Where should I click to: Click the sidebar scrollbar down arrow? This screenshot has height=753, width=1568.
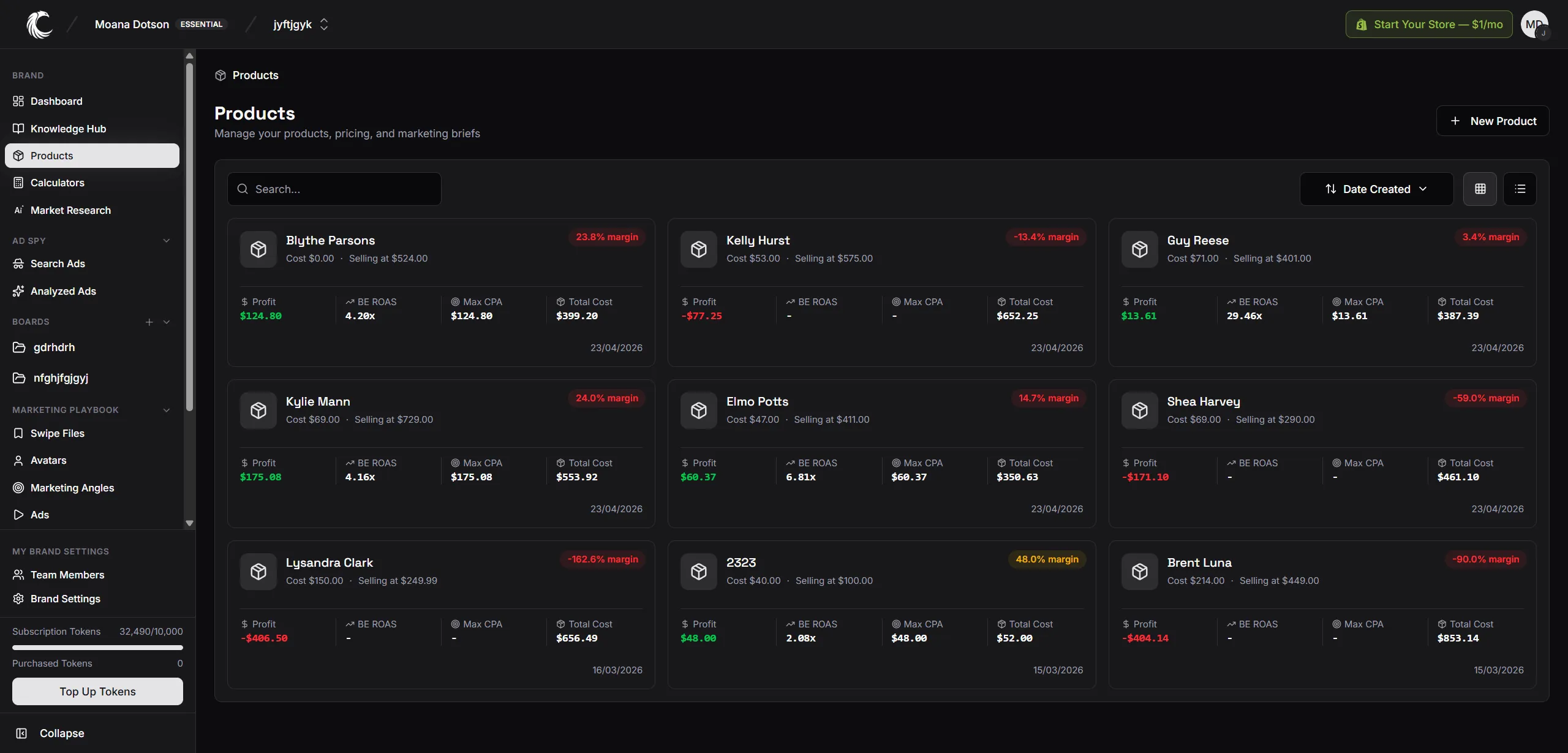click(189, 523)
